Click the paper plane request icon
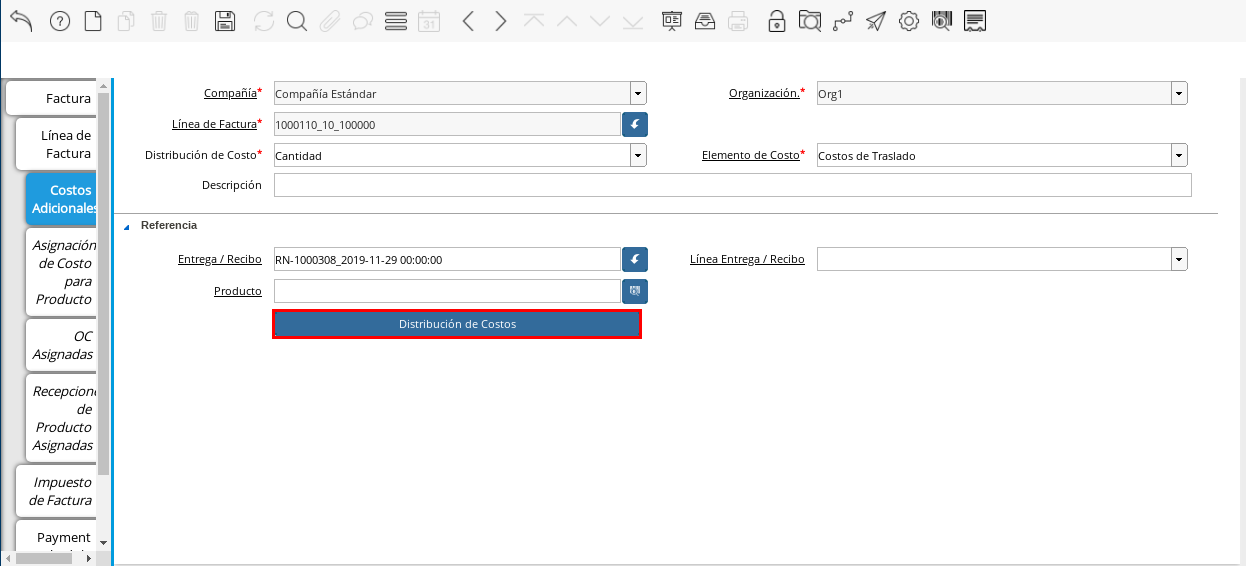This screenshot has height=566, width=1246. [876, 21]
